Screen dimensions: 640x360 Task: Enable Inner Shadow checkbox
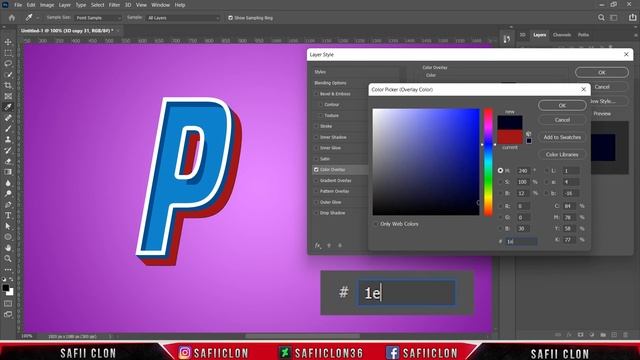click(316, 137)
